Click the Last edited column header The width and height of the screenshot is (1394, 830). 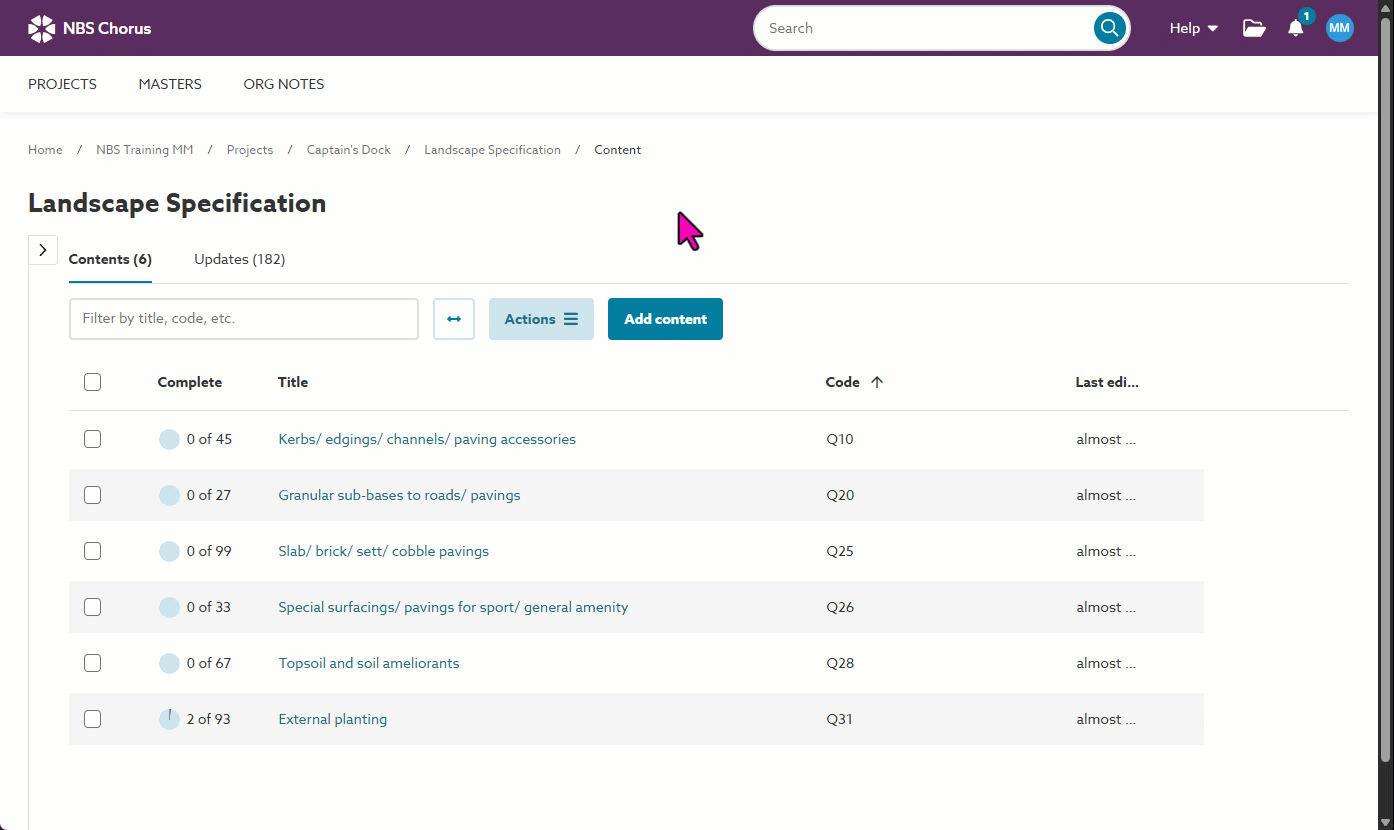[x=1107, y=382]
